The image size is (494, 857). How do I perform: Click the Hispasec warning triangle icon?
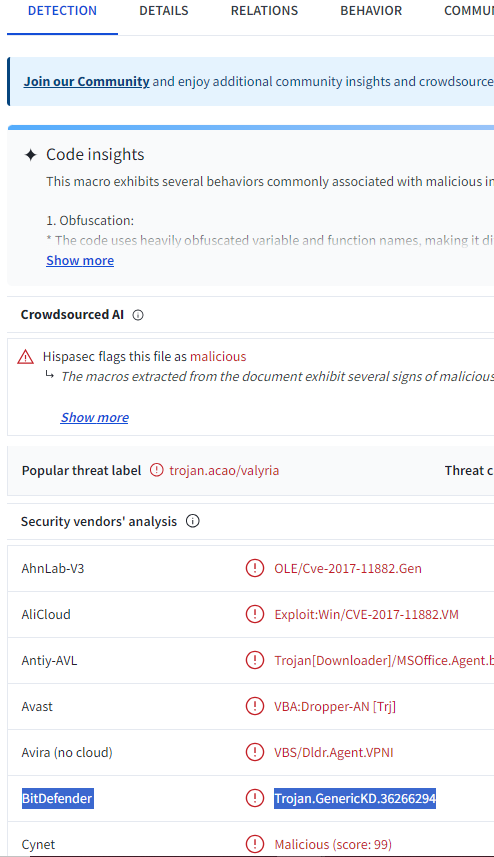point(25,357)
